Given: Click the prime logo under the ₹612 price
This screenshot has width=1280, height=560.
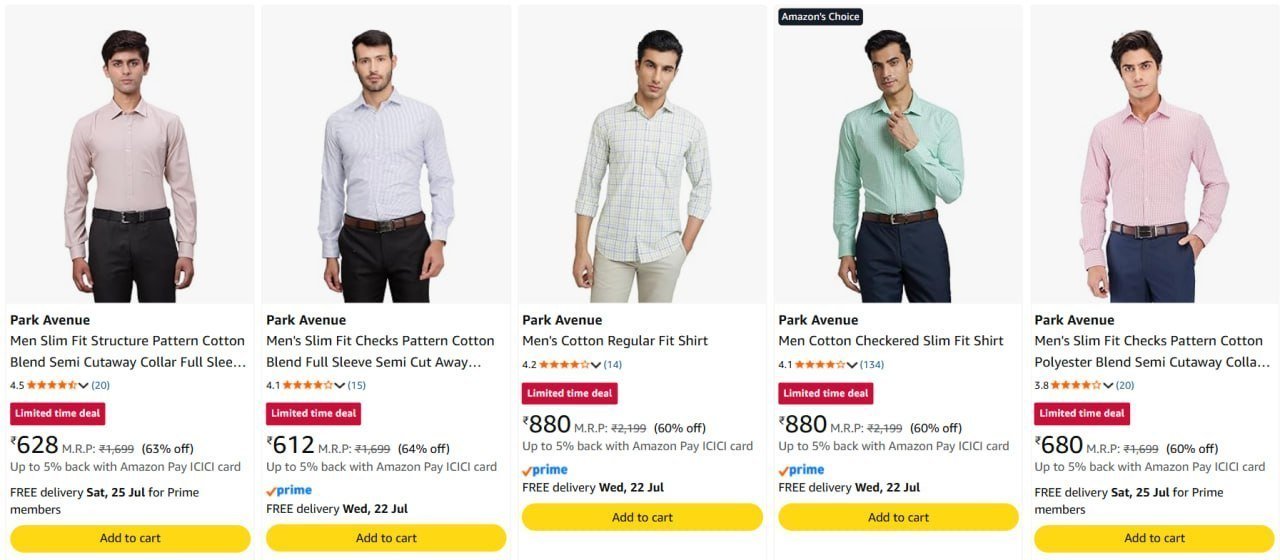Looking at the screenshot, I should (289, 490).
